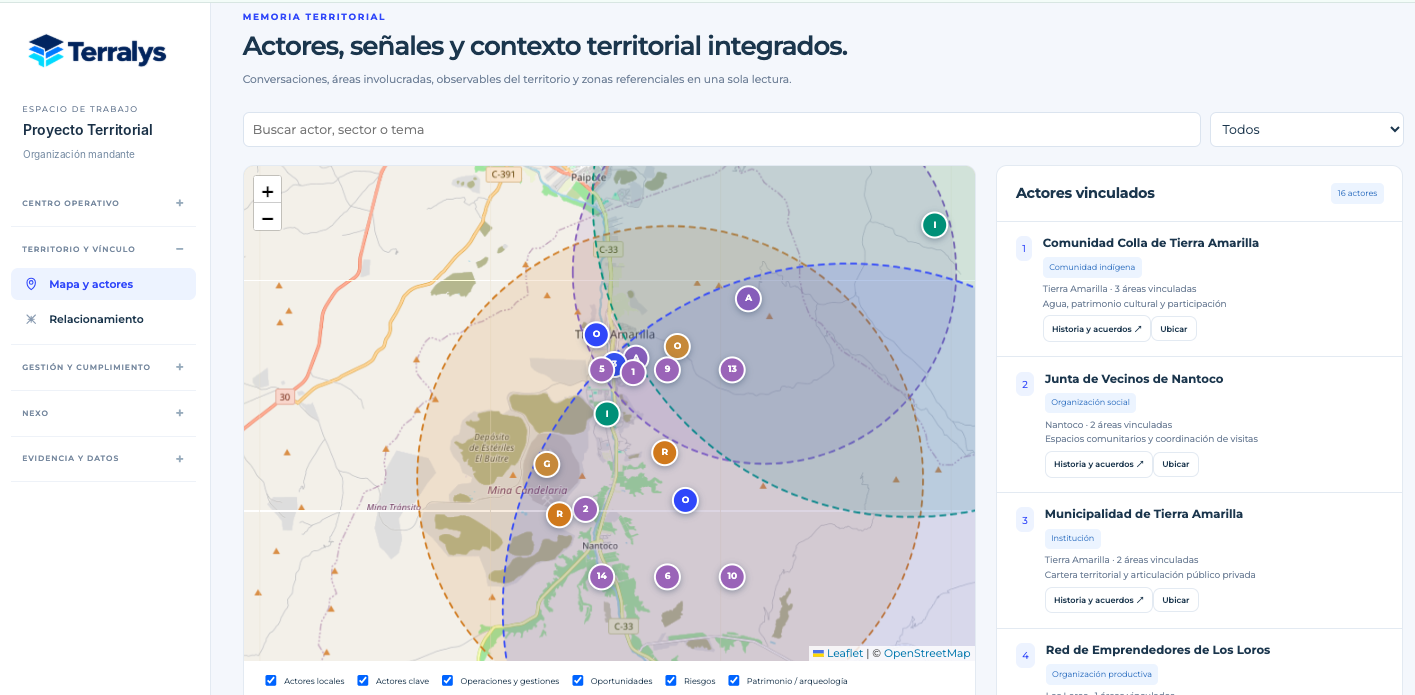The height and width of the screenshot is (695, 1415).
Task: Click the orange G marker near Mina Candelaria
Action: point(546,464)
